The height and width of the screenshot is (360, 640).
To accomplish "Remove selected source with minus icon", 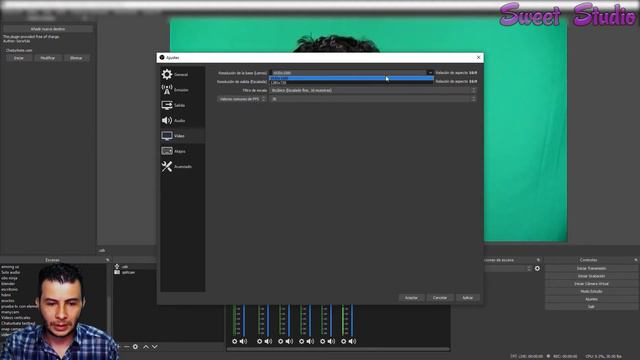I will pos(127,347).
